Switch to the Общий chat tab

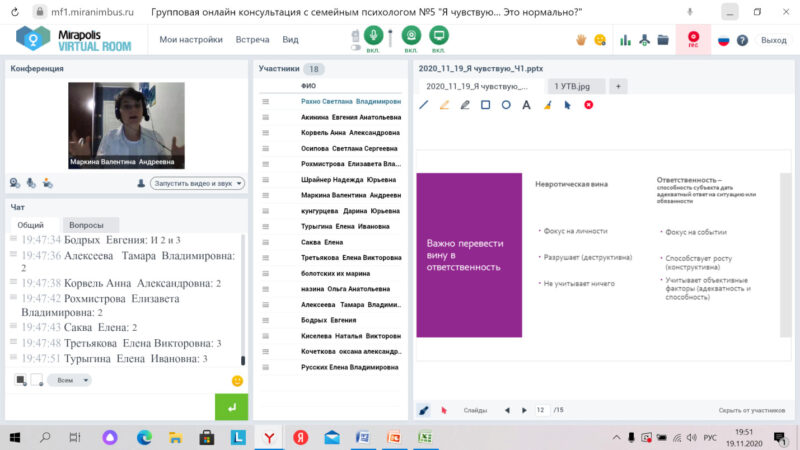31,225
